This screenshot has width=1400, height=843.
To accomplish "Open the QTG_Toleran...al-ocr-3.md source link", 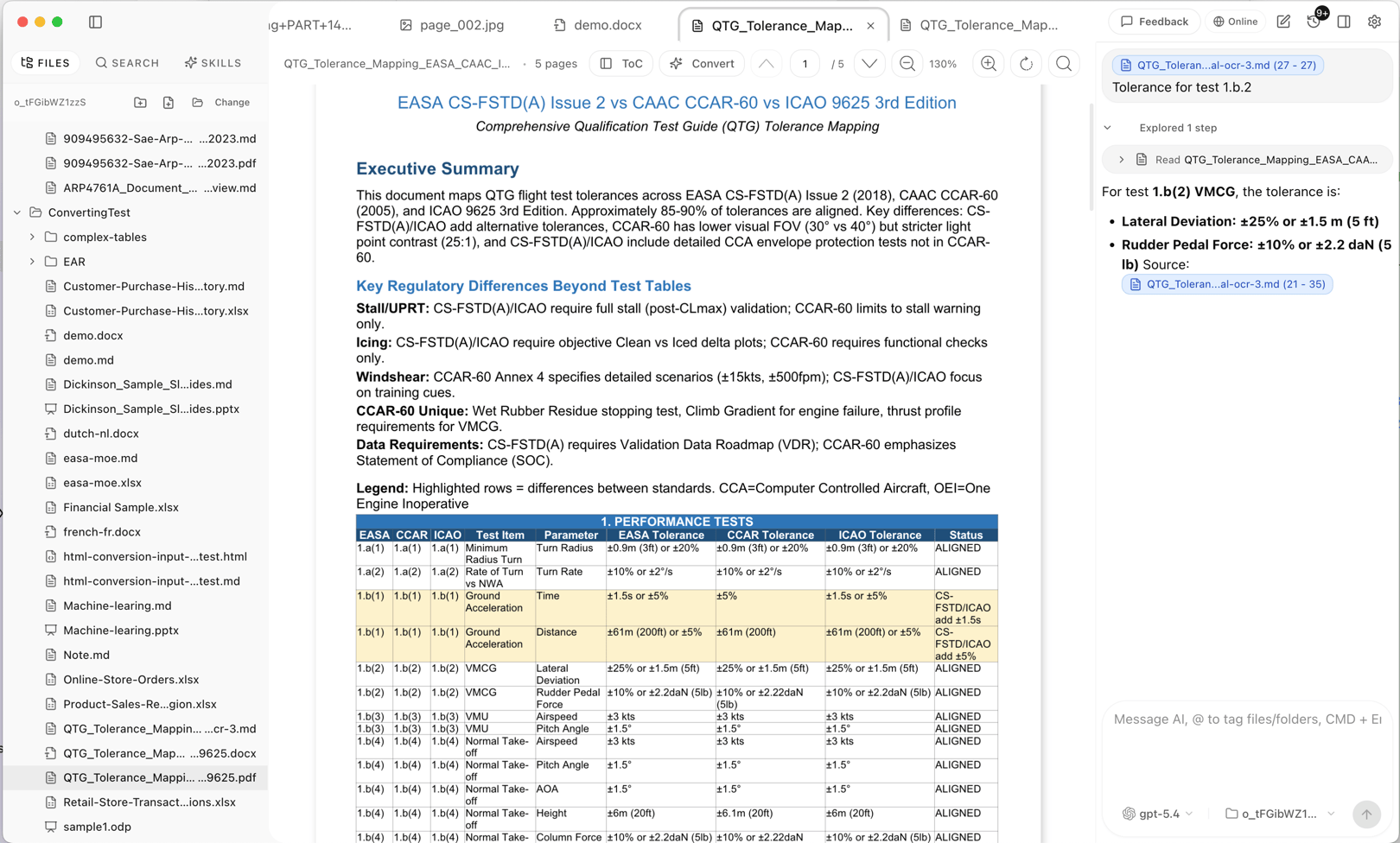I will [1226, 284].
